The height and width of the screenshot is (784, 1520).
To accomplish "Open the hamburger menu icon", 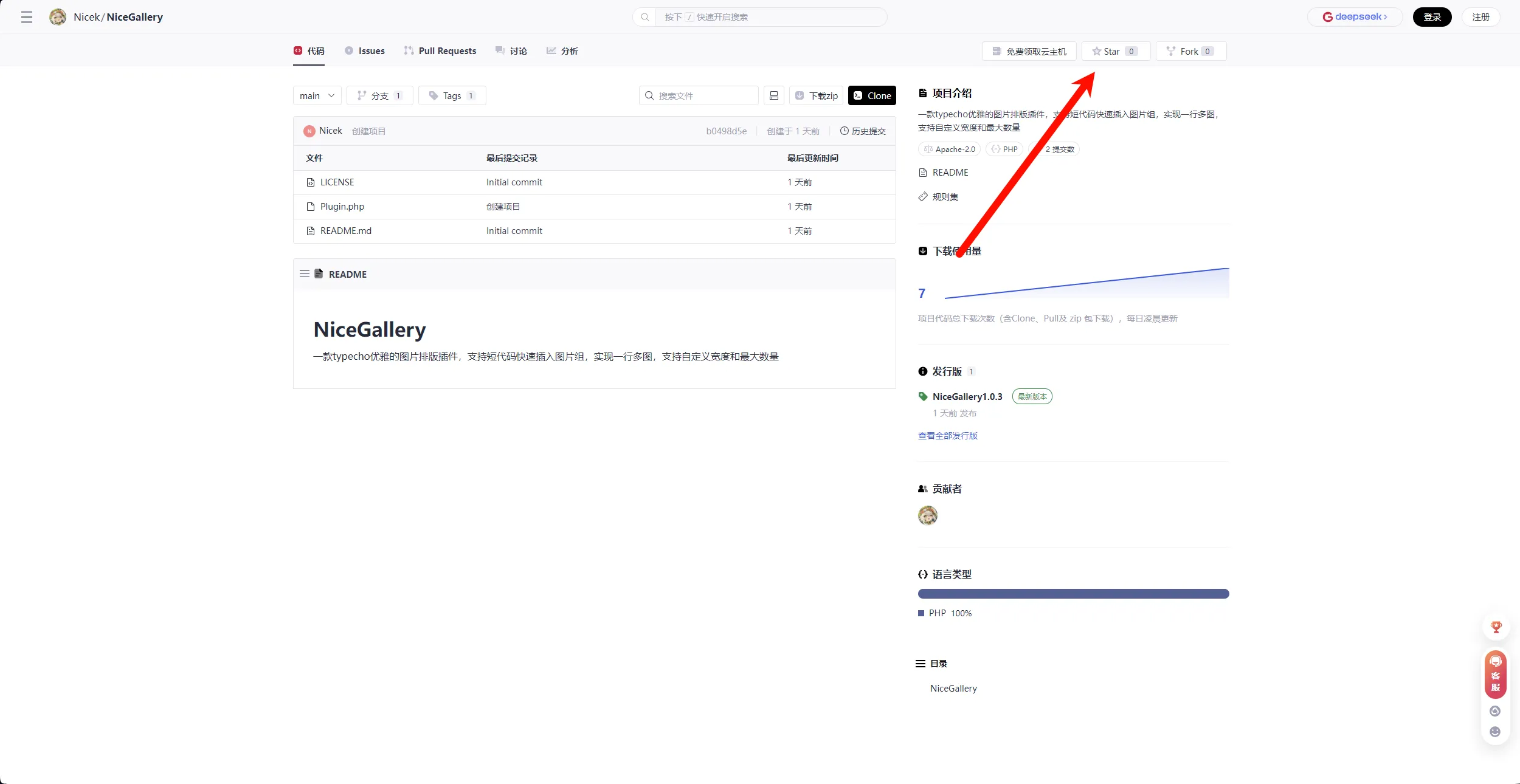I will pyautogui.click(x=27, y=17).
